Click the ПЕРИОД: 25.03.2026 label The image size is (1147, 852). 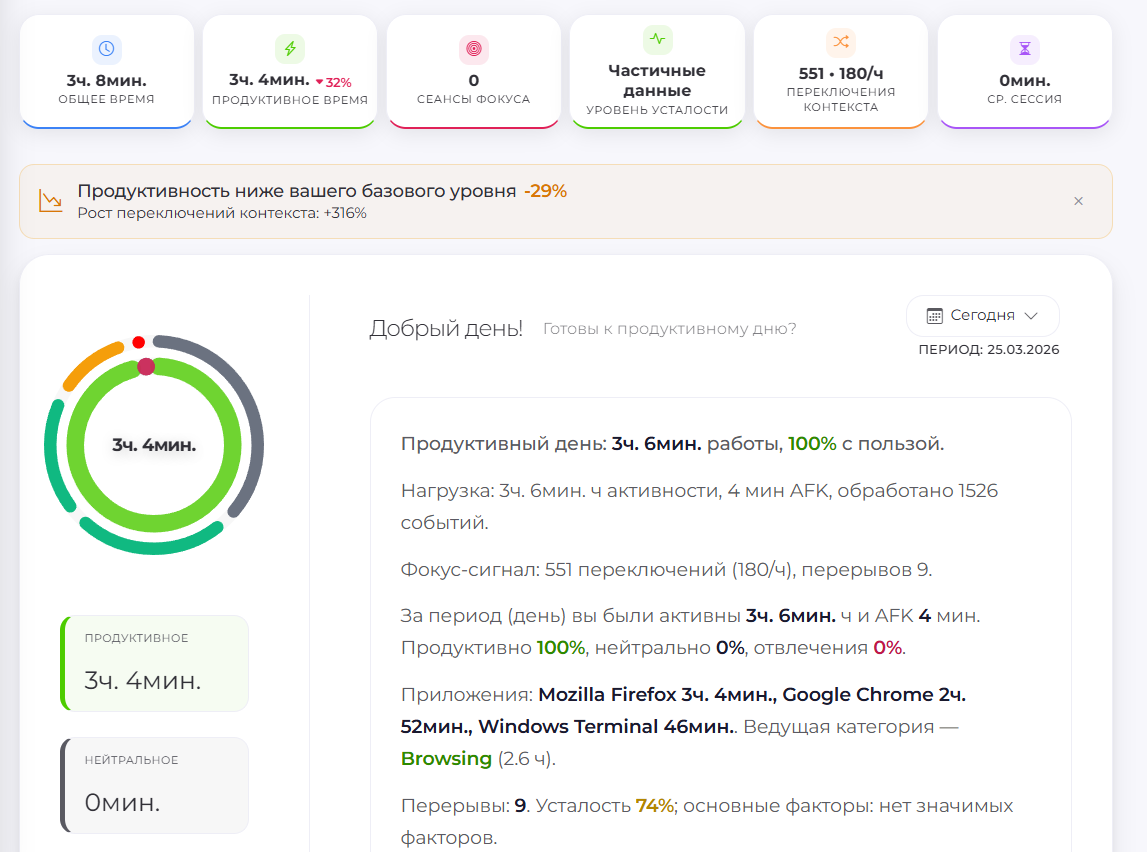click(x=988, y=350)
